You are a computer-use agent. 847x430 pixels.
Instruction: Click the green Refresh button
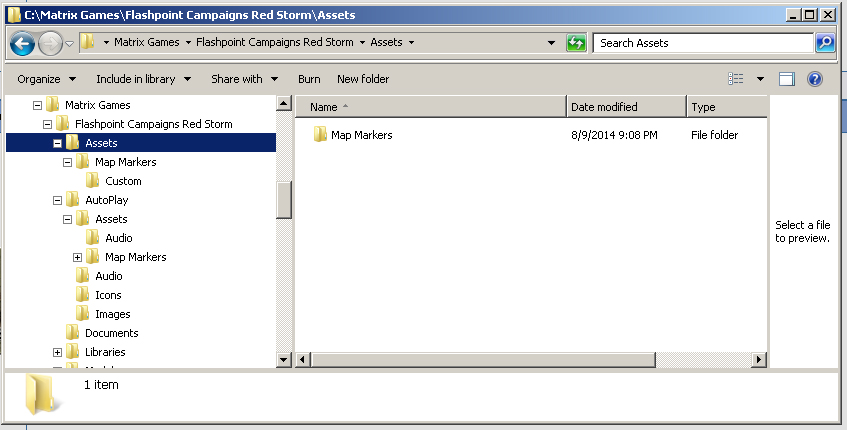tap(576, 43)
